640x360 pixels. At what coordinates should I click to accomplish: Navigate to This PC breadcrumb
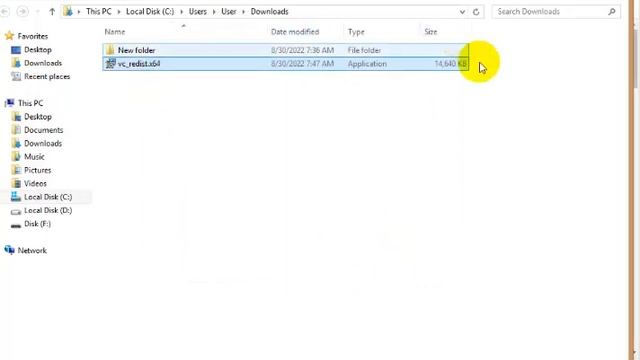[99, 11]
